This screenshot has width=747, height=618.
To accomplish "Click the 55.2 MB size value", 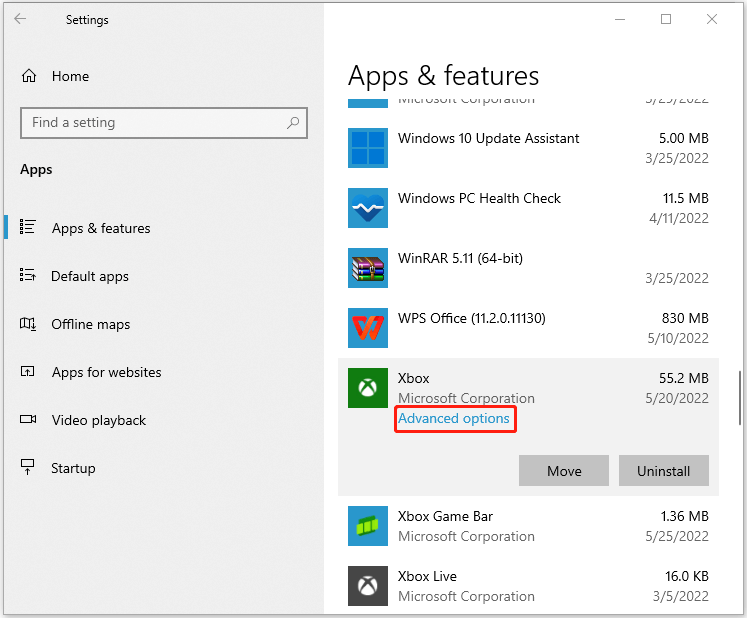I will pyautogui.click(x=684, y=378).
